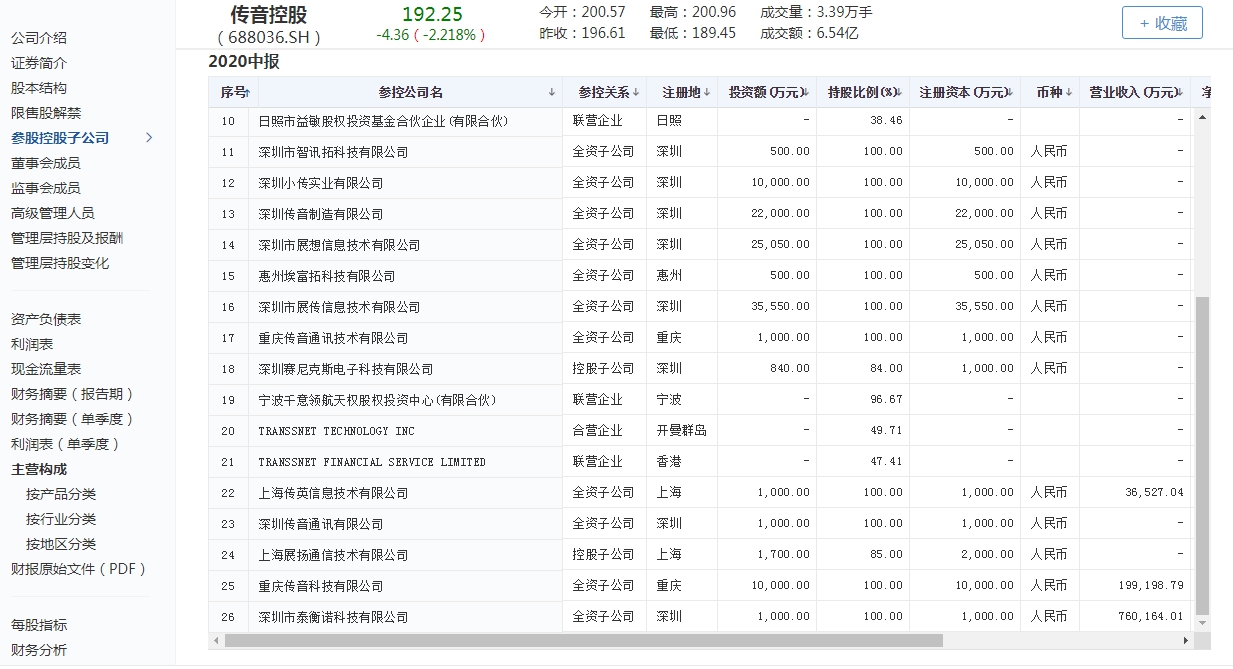This screenshot has width=1233, height=669.
Task: Open 董事会成员 in sidebar
Action: coord(46,163)
